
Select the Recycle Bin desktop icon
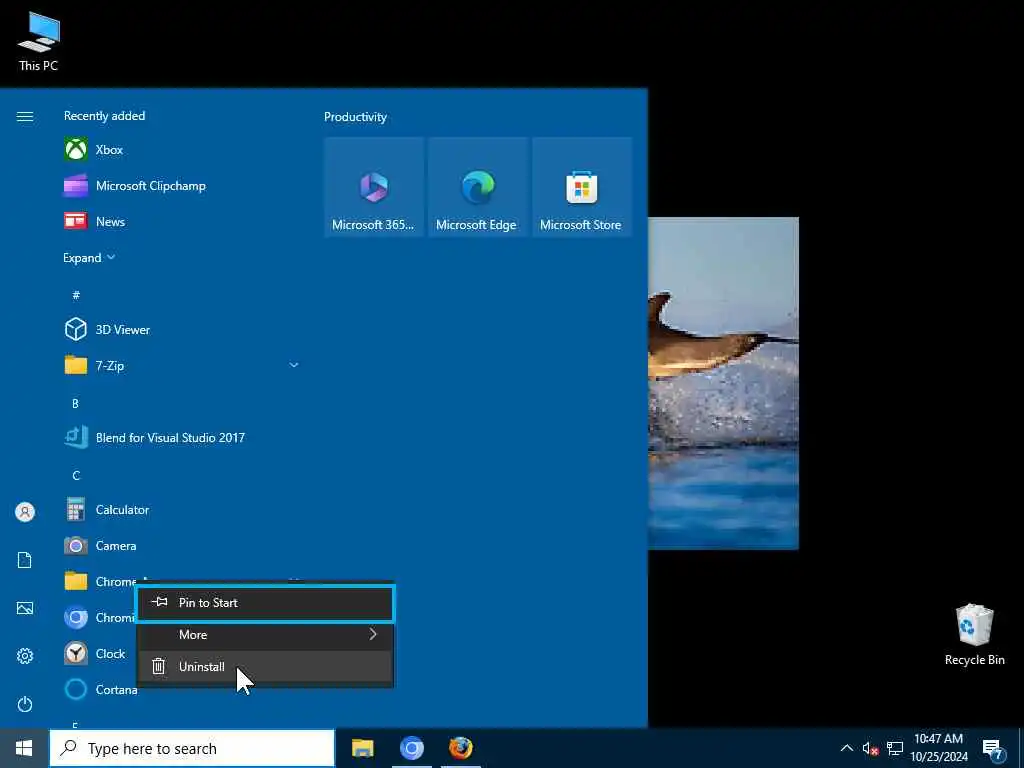point(974,635)
